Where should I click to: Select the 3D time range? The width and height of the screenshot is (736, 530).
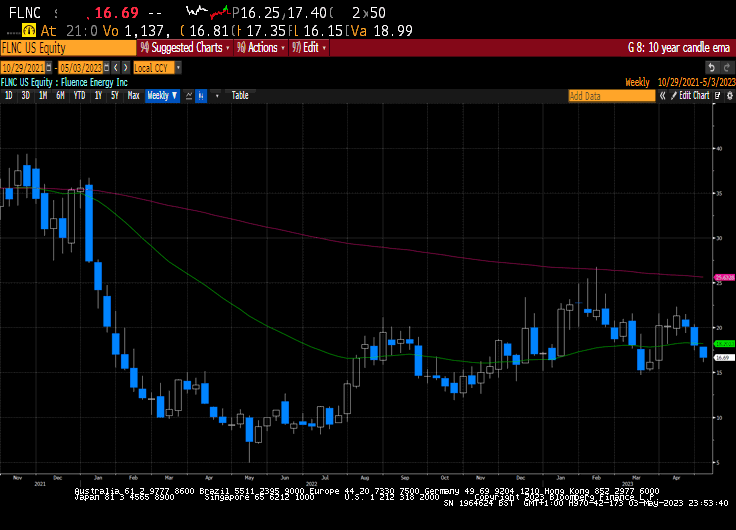click(25, 96)
